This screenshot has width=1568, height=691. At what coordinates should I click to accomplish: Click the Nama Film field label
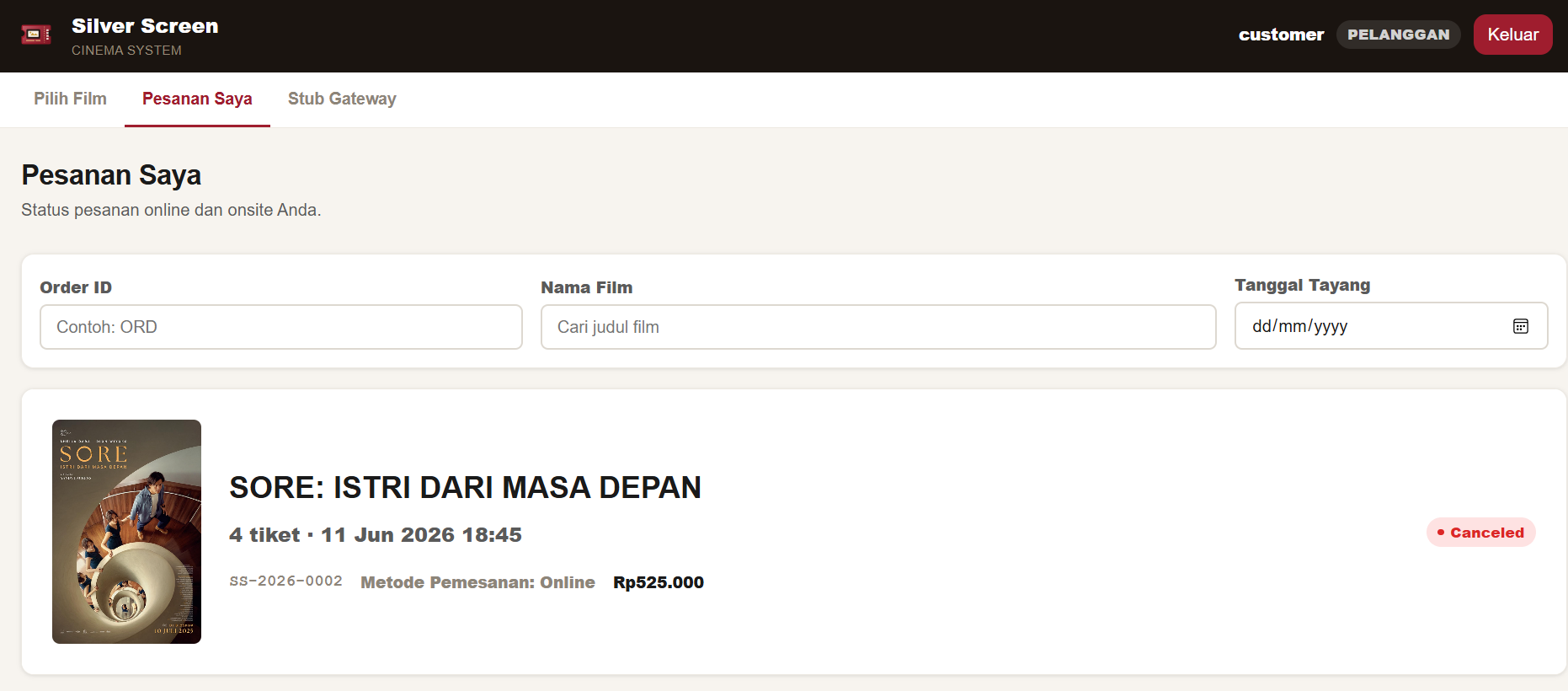tap(586, 287)
